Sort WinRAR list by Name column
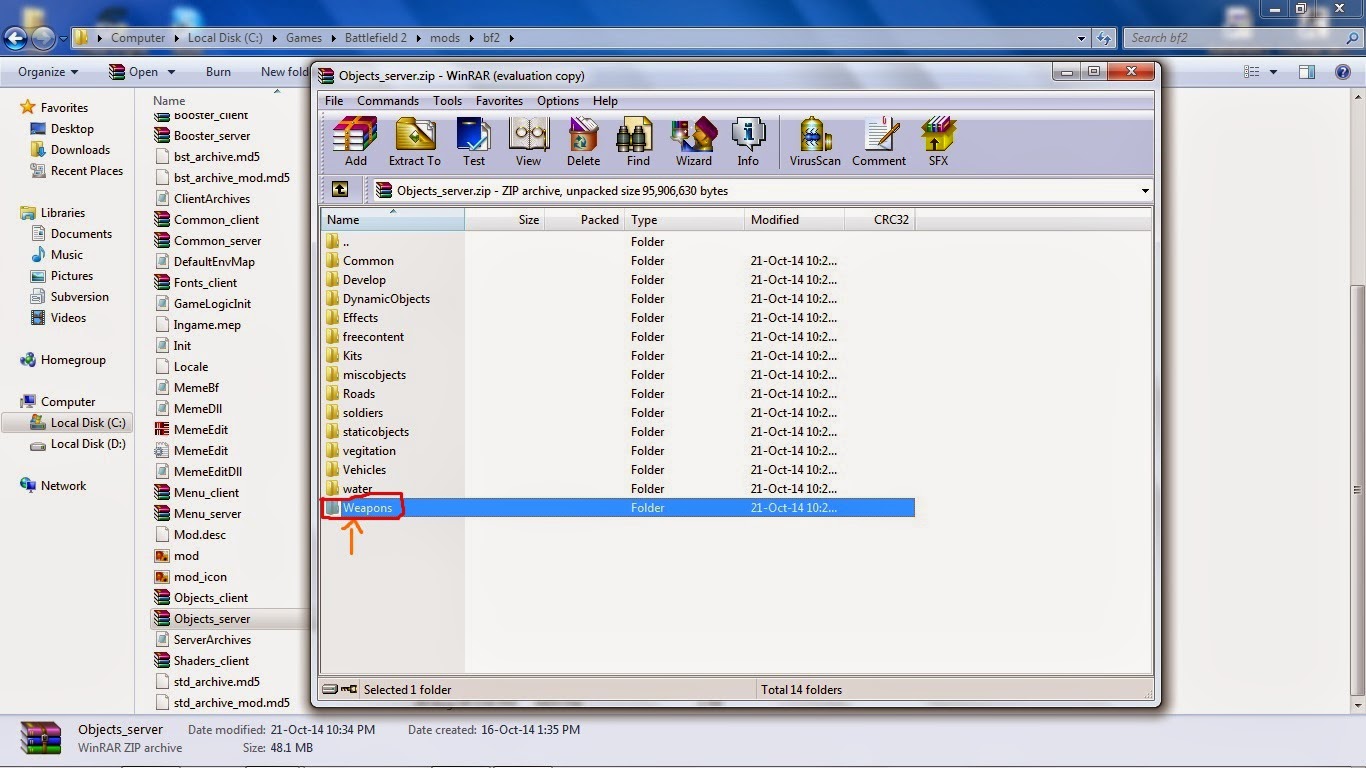 click(x=392, y=219)
